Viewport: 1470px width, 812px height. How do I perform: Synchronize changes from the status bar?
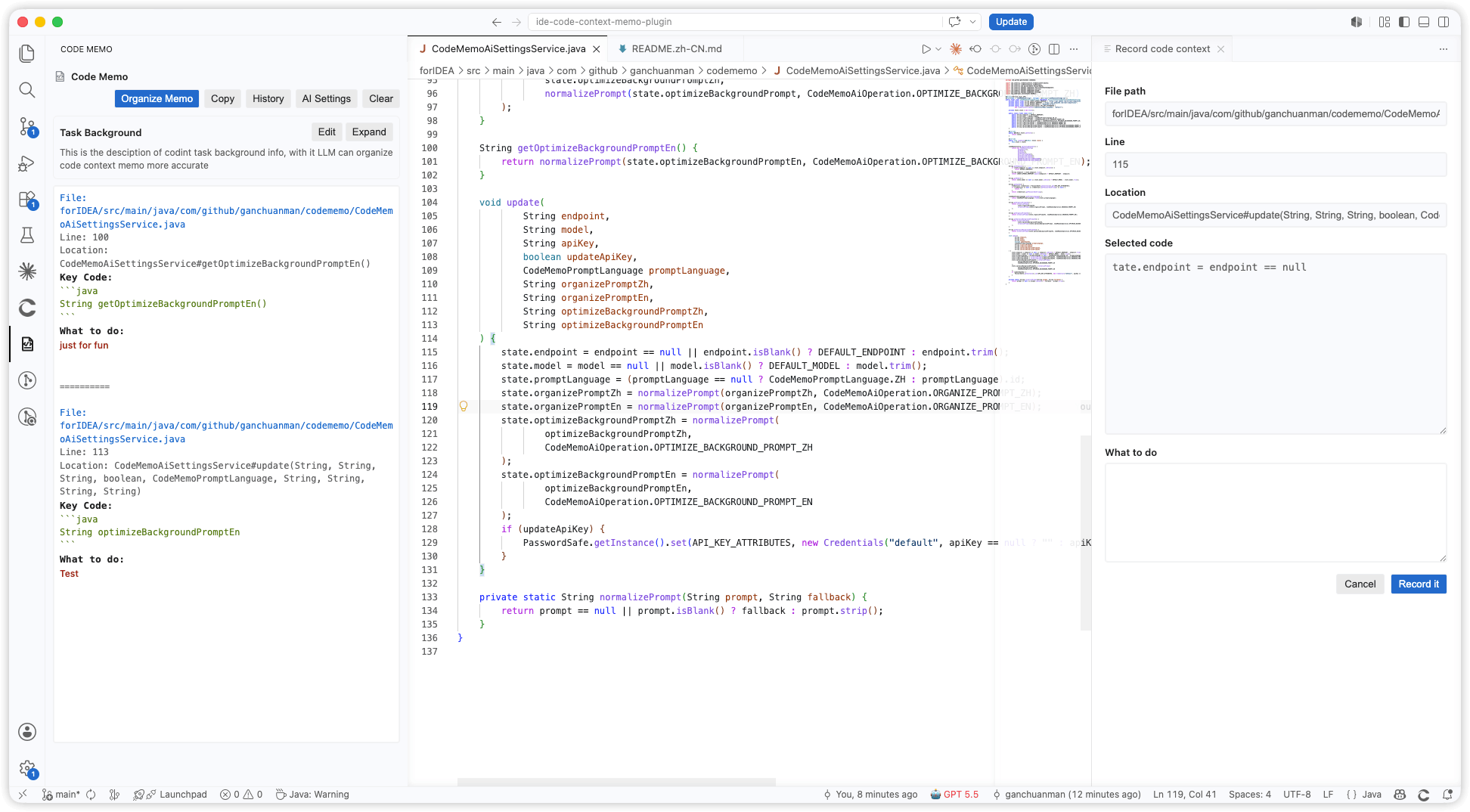point(91,795)
